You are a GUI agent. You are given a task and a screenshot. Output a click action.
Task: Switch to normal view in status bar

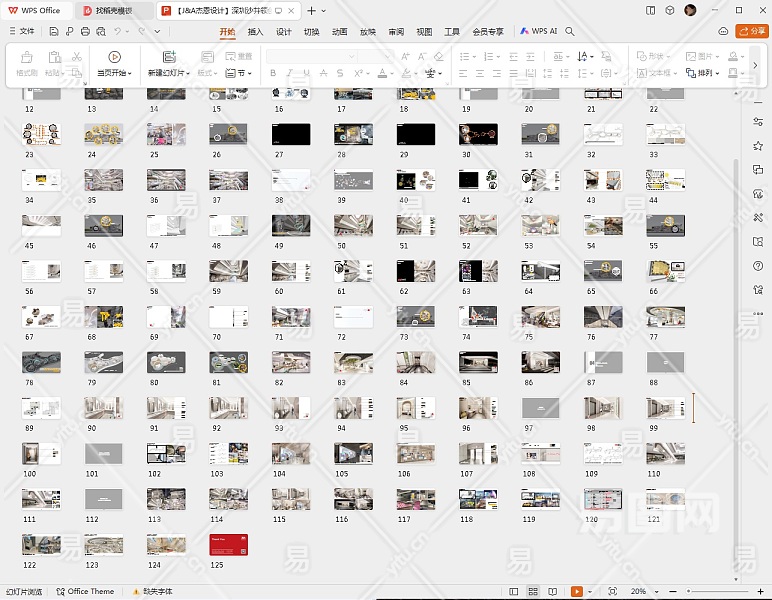(514, 592)
